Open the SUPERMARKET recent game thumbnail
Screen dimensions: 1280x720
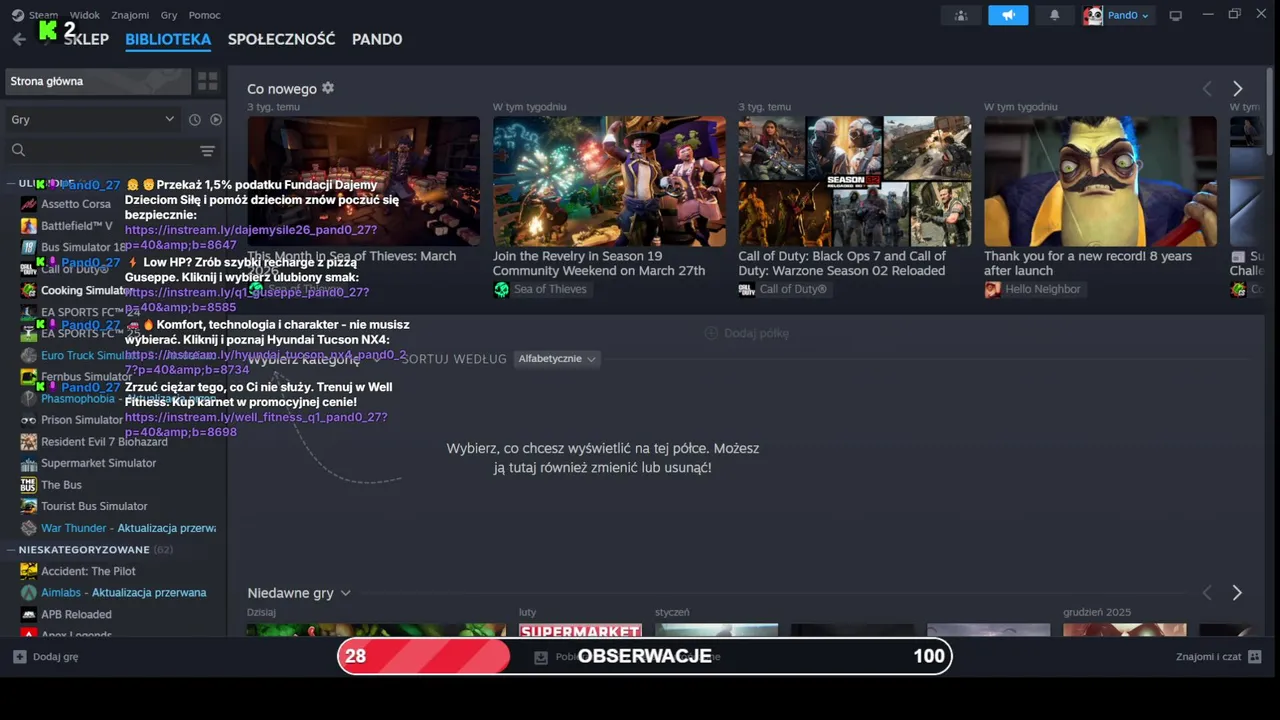pyautogui.click(x=580, y=630)
